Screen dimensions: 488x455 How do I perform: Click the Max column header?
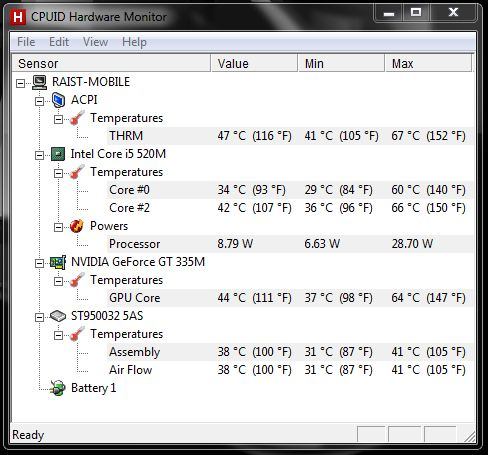(429, 63)
